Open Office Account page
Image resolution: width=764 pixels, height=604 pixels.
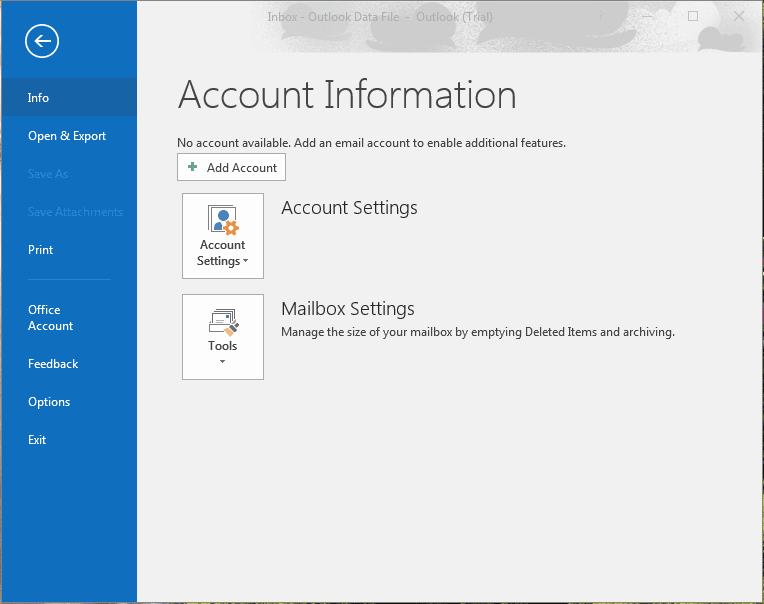(x=69, y=318)
